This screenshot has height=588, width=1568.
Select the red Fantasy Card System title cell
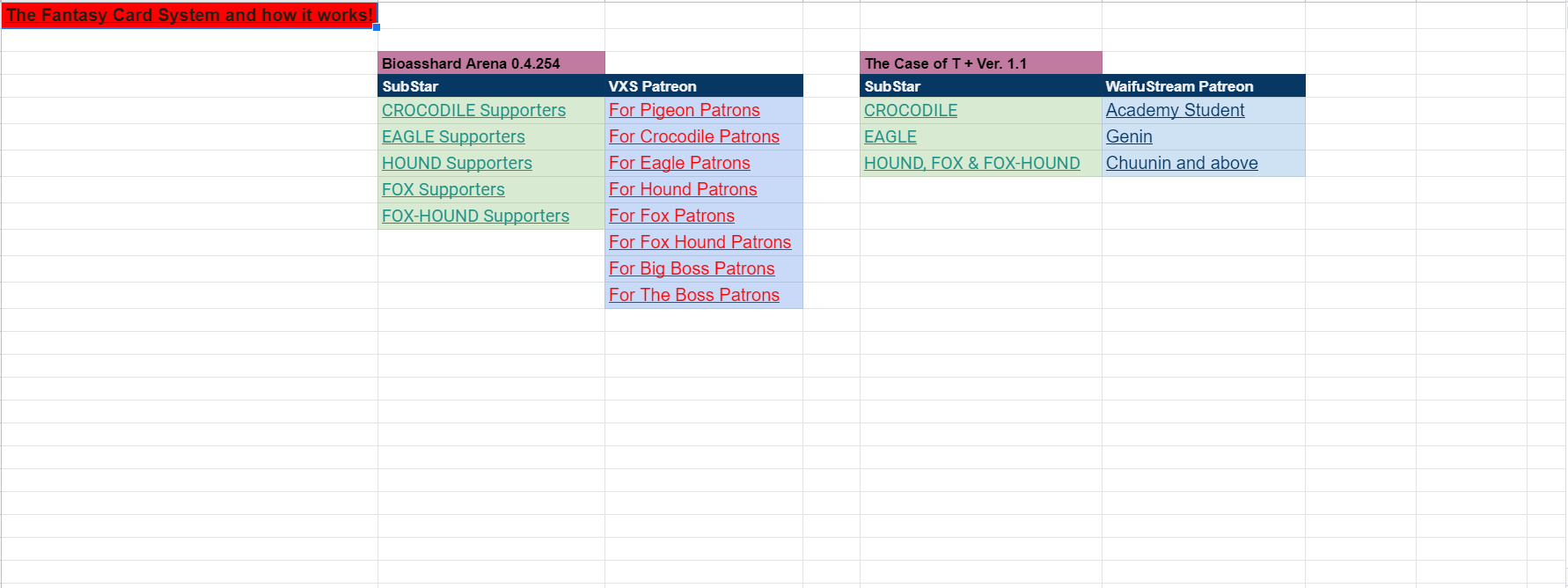[189, 15]
